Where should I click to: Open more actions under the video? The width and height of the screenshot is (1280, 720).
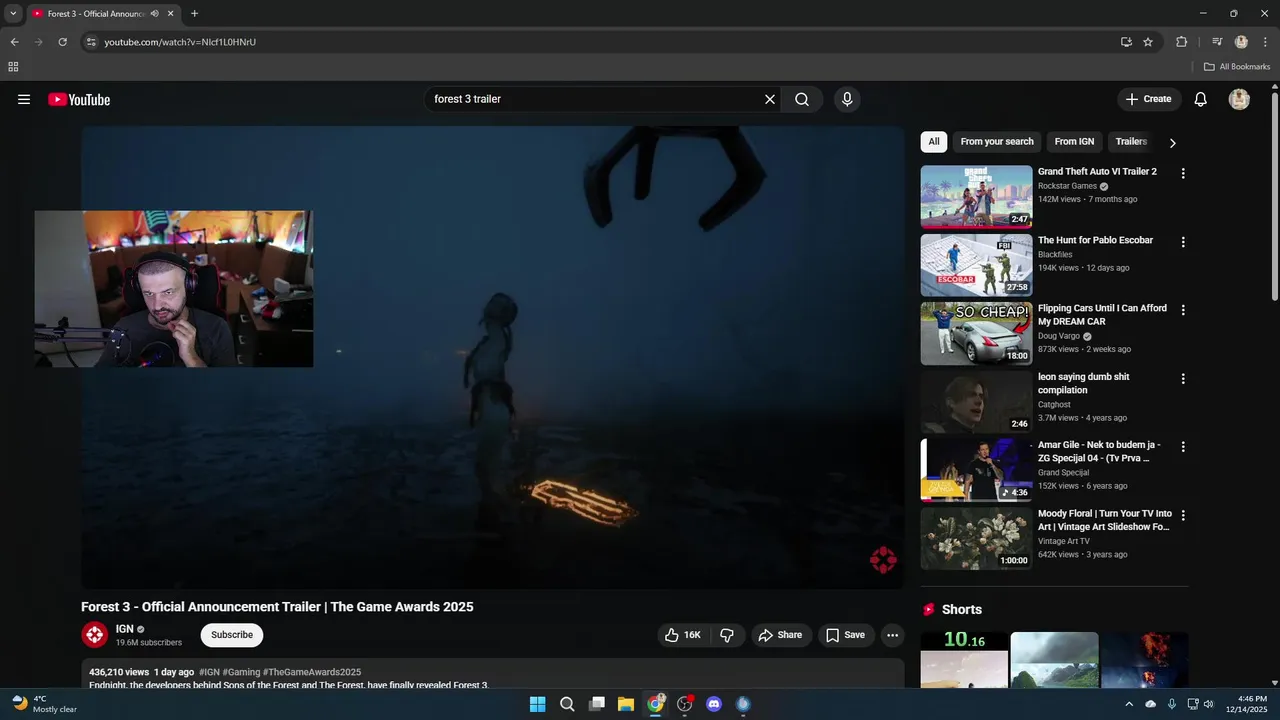pos(893,635)
